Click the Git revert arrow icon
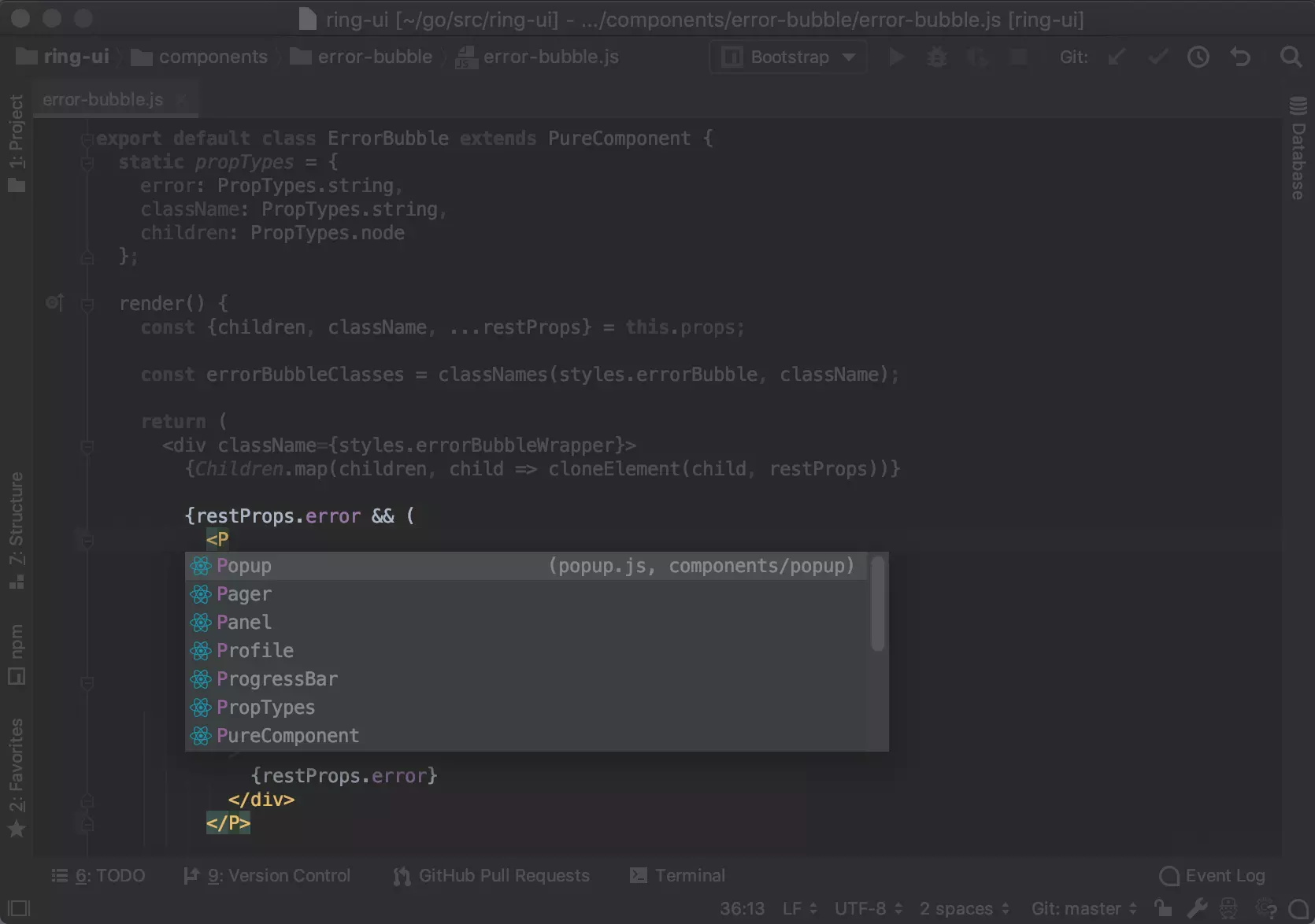 click(x=1240, y=57)
